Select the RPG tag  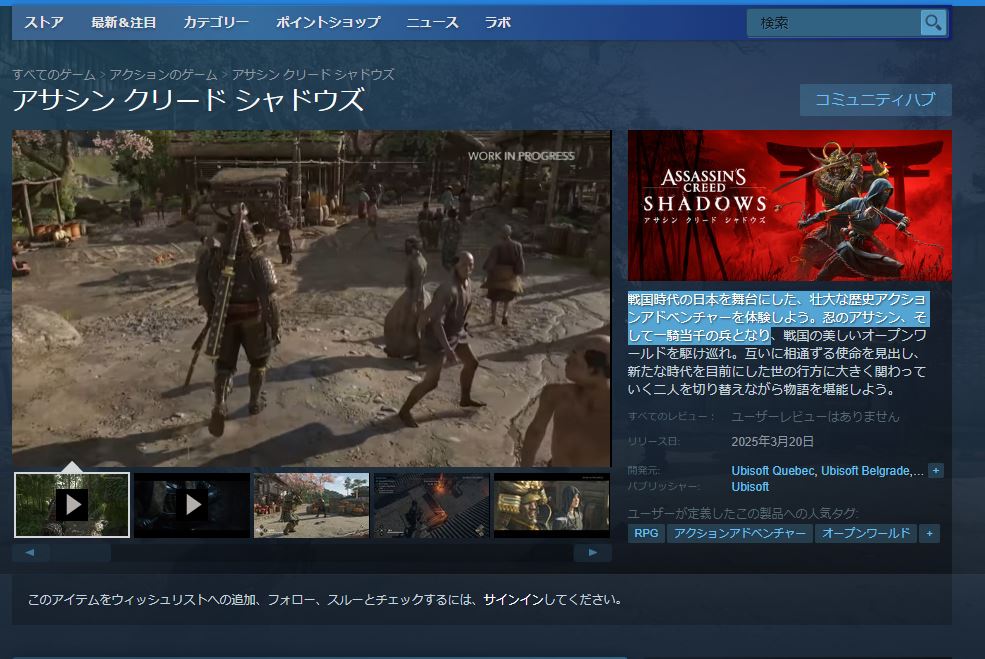pos(646,533)
